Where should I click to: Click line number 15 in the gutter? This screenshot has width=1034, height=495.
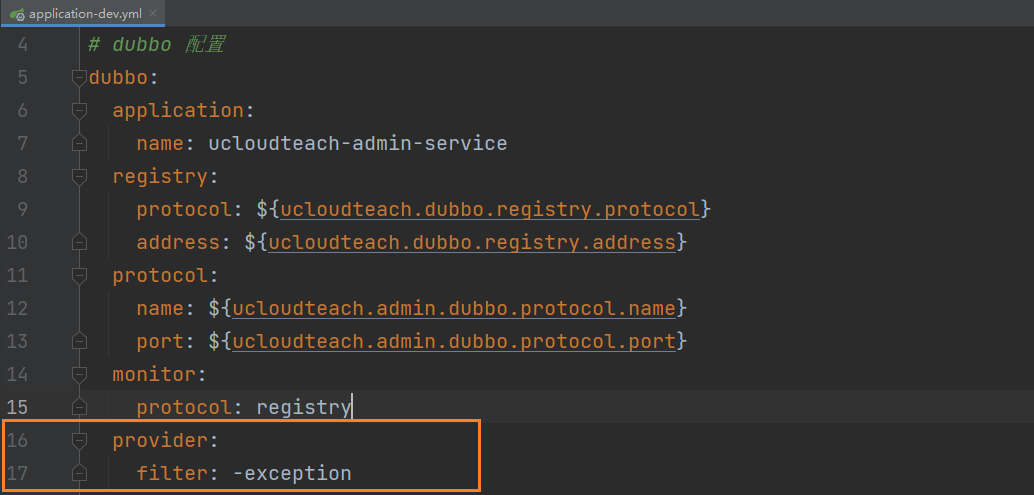tap(18, 407)
